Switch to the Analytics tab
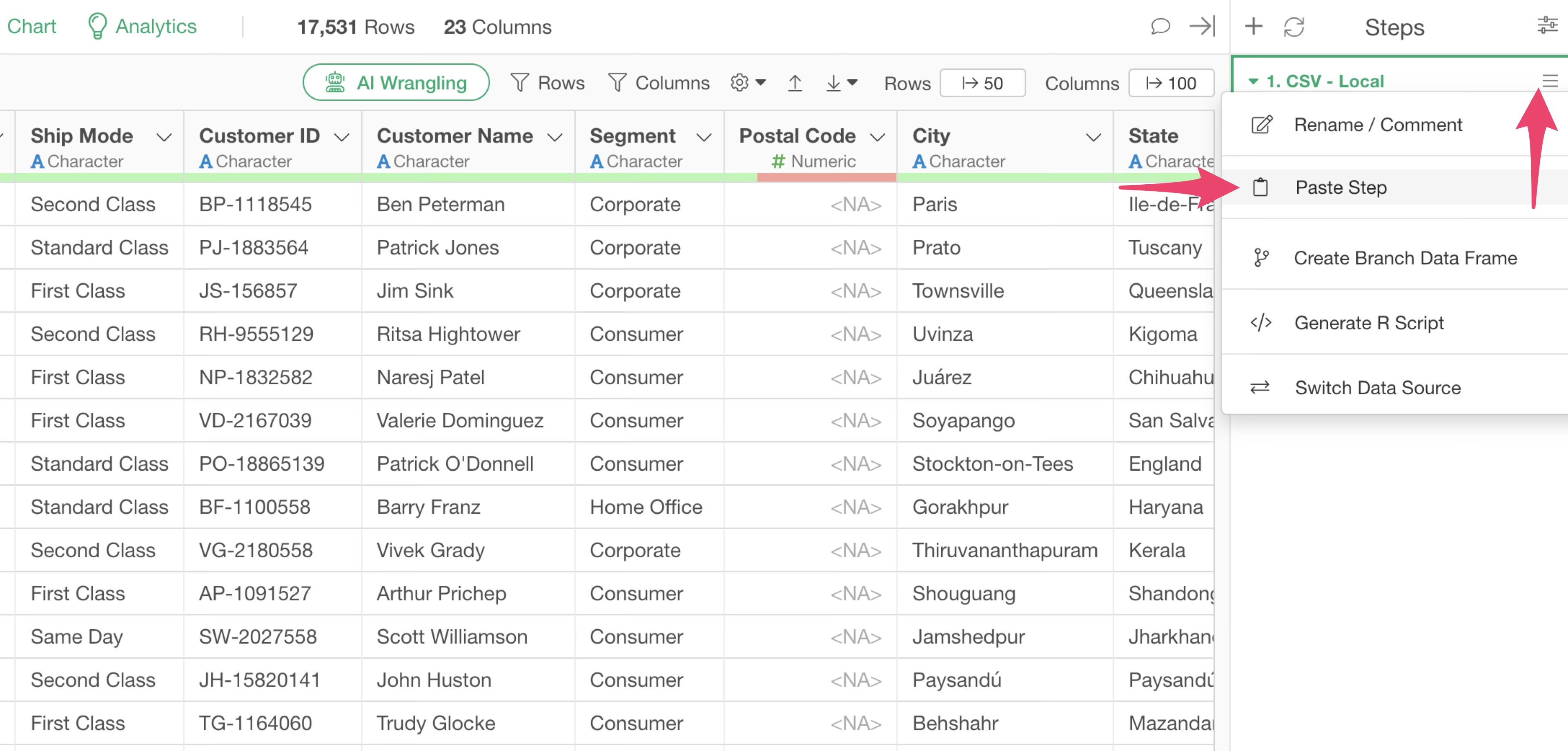The image size is (1568, 751). [143, 26]
